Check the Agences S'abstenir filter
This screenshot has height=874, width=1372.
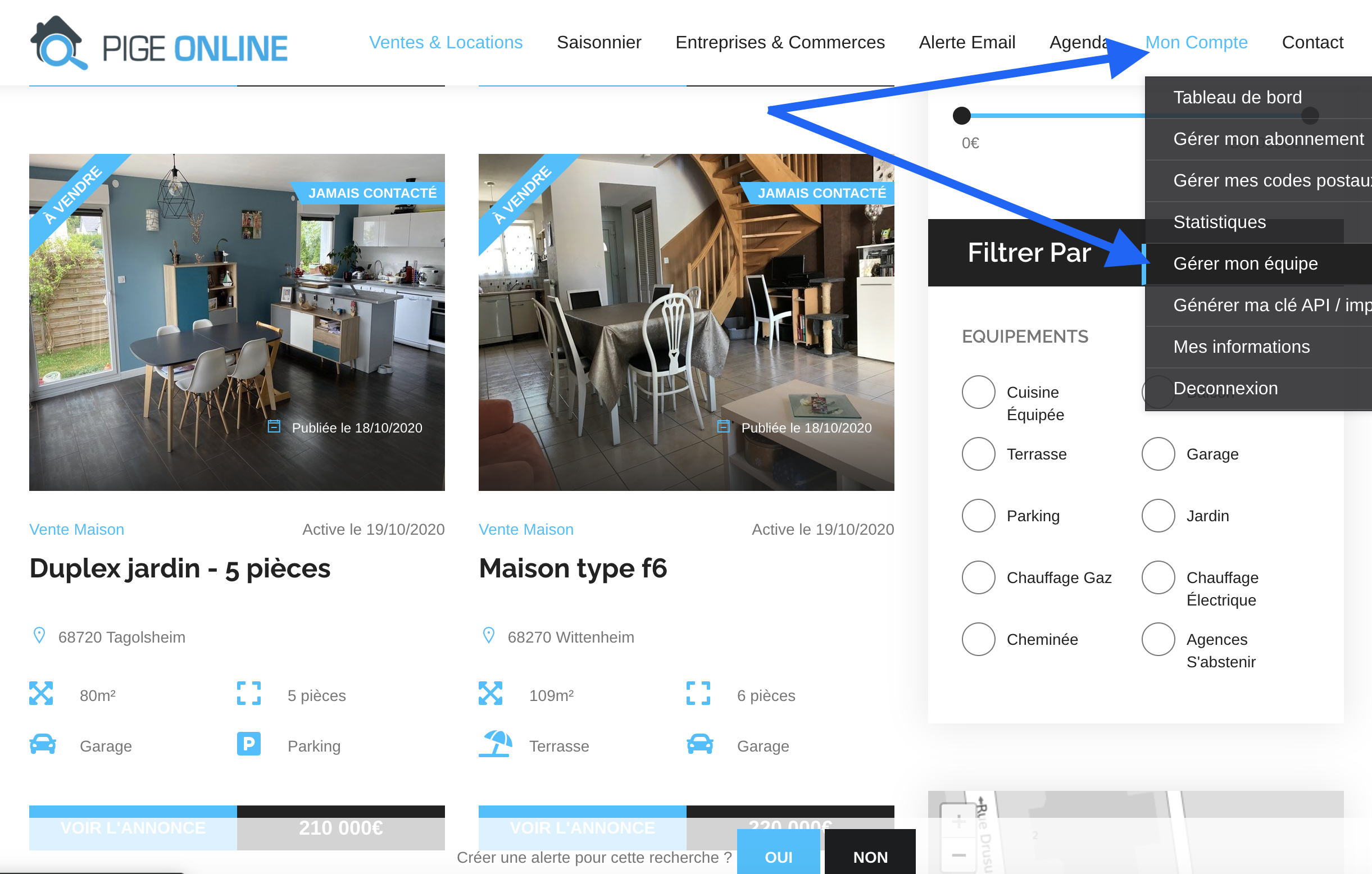click(1159, 639)
